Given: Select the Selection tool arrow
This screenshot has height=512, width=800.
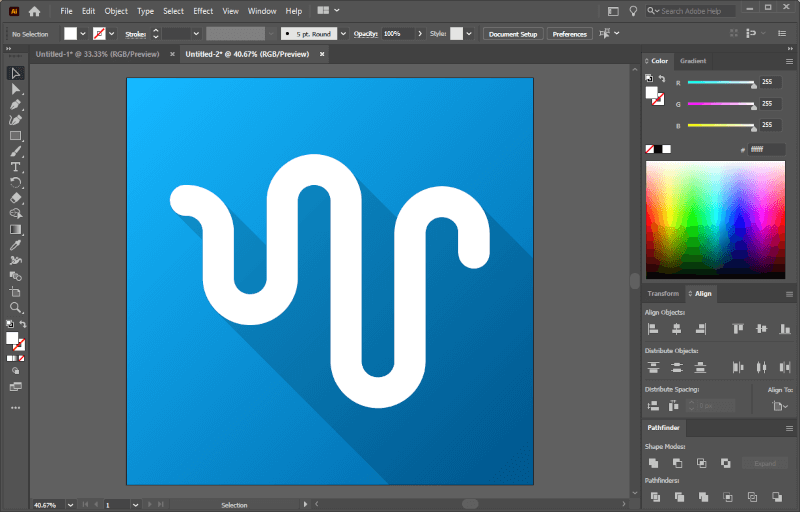Looking at the screenshot, I should pos(15,73).
